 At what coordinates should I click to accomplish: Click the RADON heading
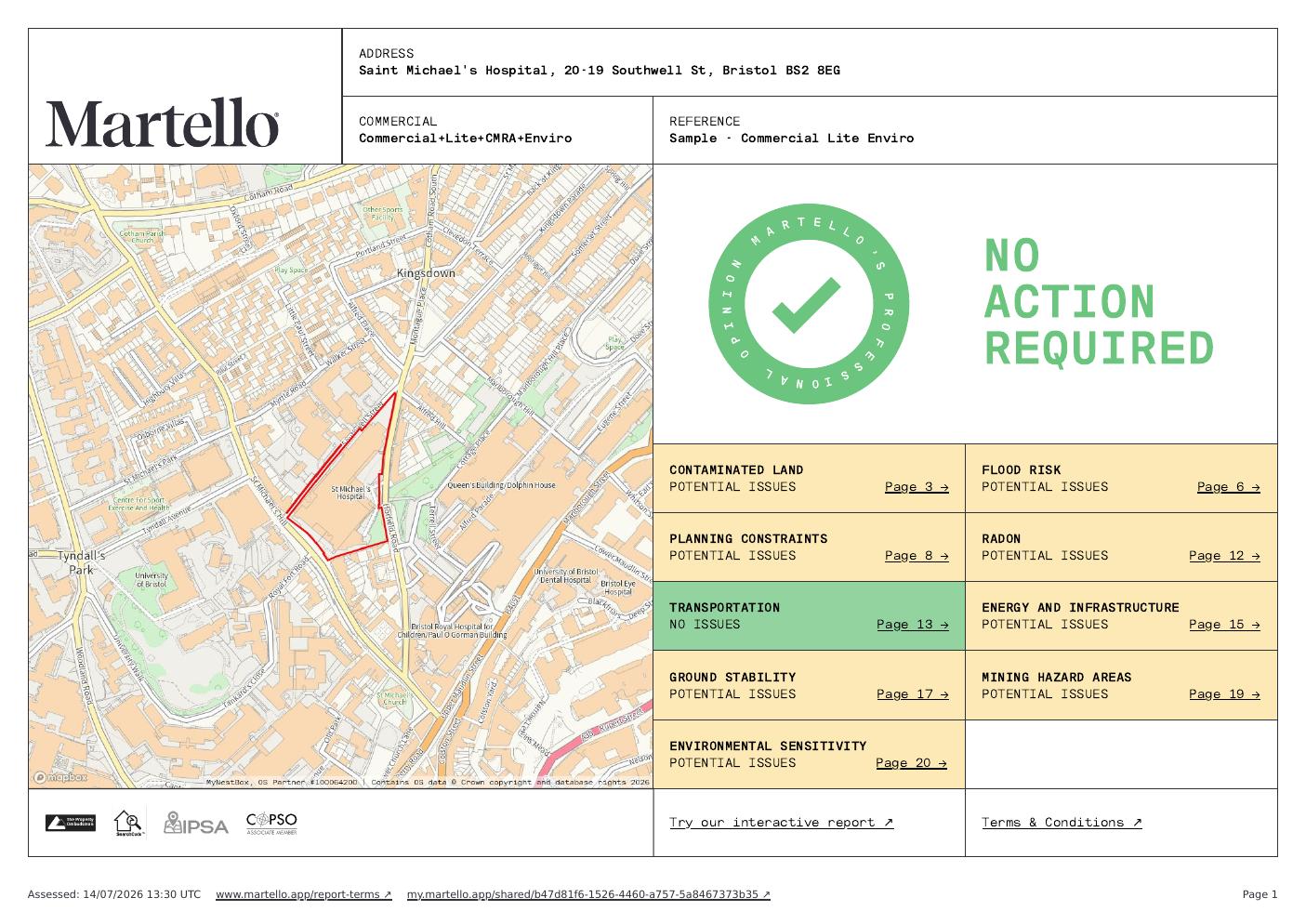pyautogui.click(x=1001, y=538)
